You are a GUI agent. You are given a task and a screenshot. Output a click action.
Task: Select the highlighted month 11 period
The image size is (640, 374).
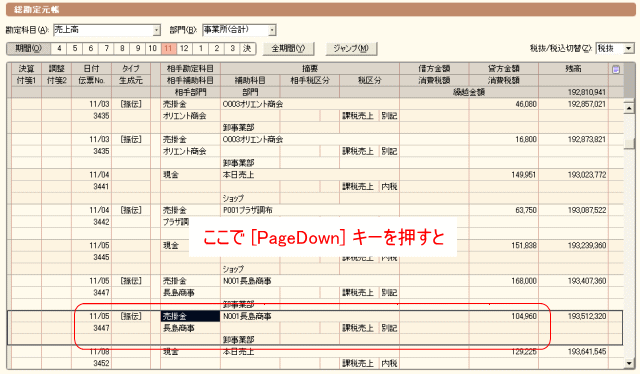[168, 49]
